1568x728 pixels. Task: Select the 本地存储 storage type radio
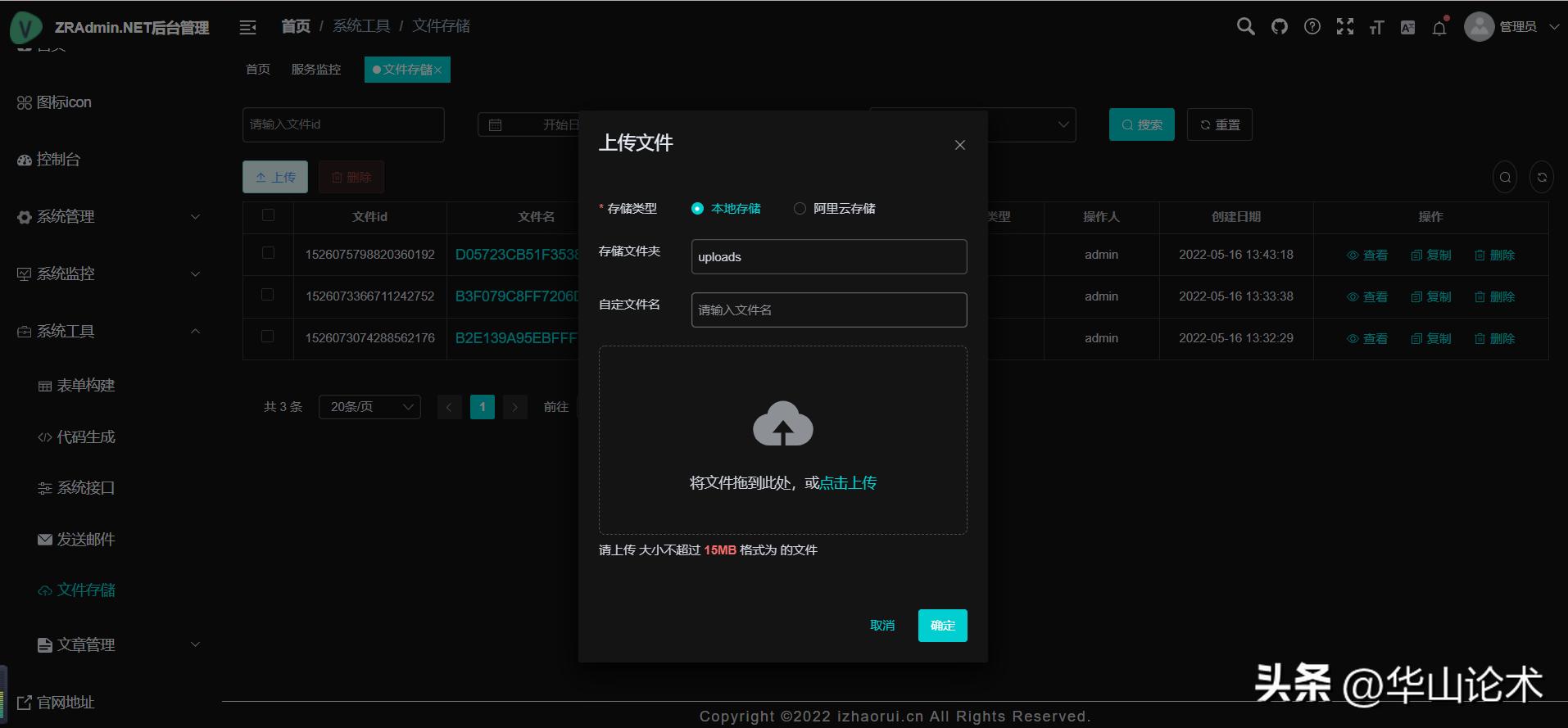click(x=697, y=209)
